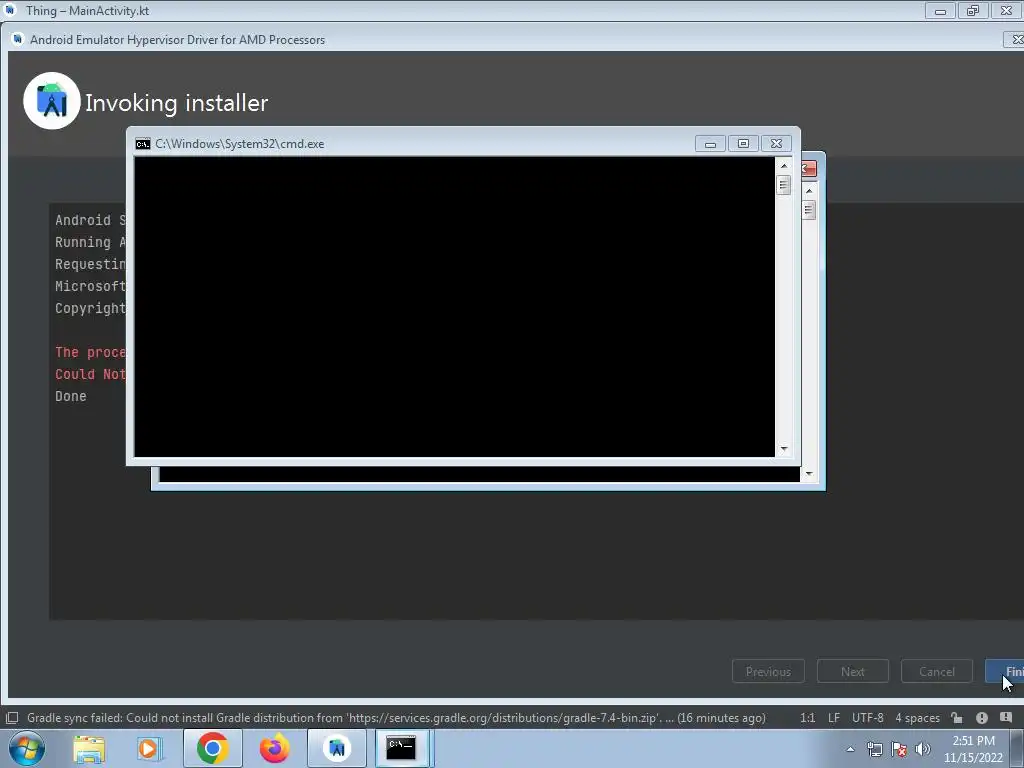Switch to Android Studio taskbar button

click(x=337, y=748)
